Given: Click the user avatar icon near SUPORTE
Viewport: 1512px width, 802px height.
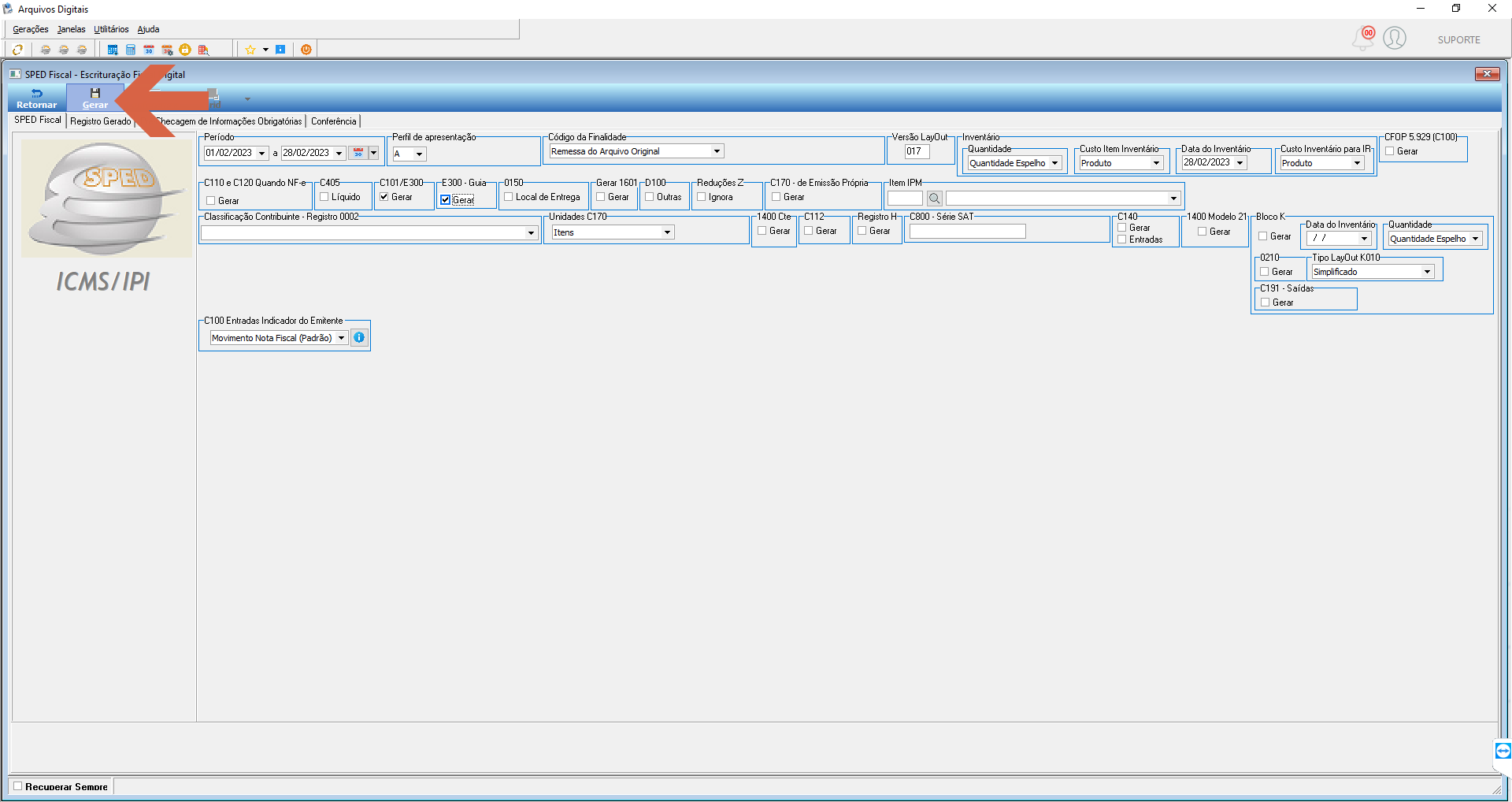Looking at the screenshot, I should 1395,38.
